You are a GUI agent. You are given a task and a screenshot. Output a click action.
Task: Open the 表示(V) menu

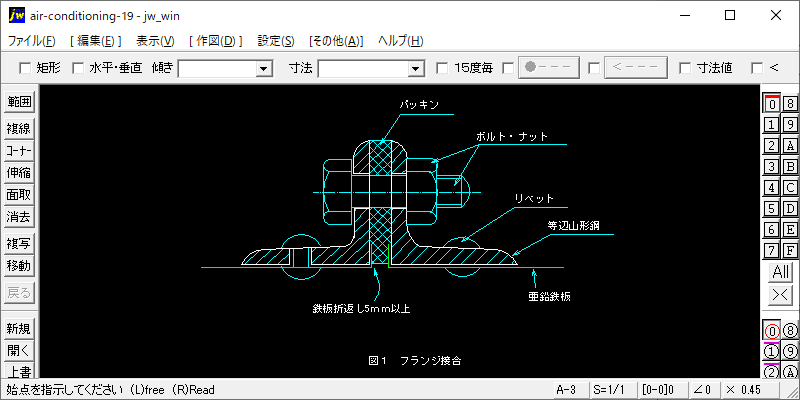coord(156,41)
